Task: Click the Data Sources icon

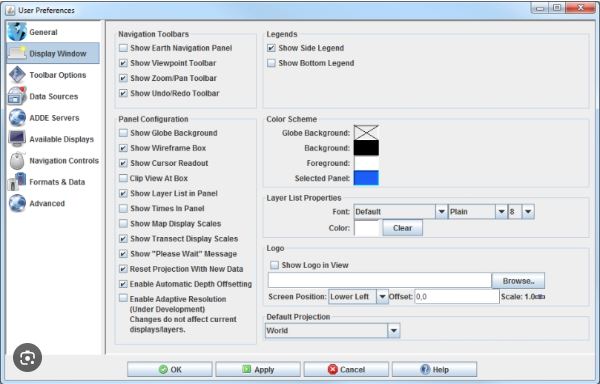Action: (17, 96)
